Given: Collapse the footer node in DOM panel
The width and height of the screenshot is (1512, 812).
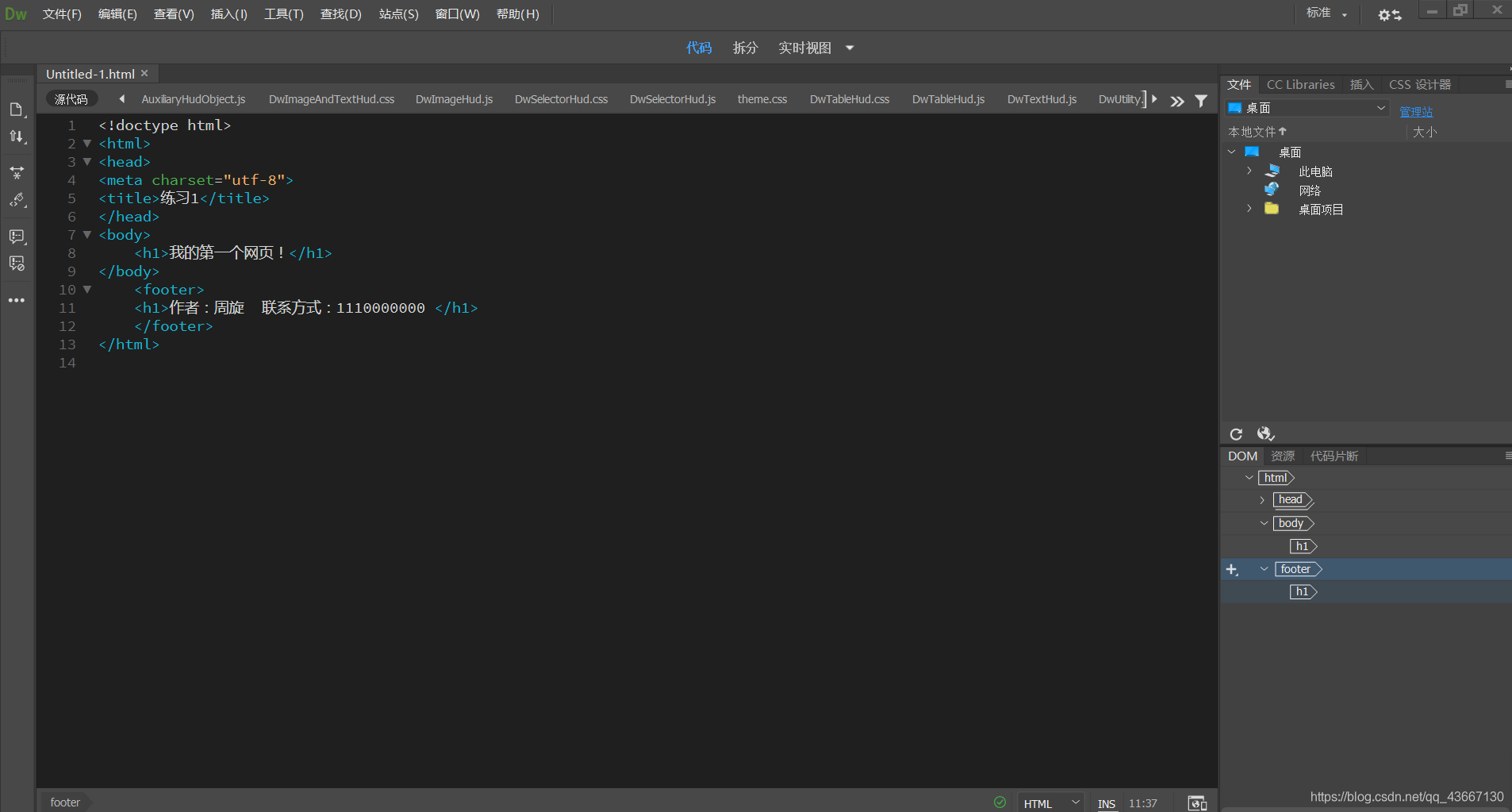Looking at the screenshot, I should [x=1264, y=569].
